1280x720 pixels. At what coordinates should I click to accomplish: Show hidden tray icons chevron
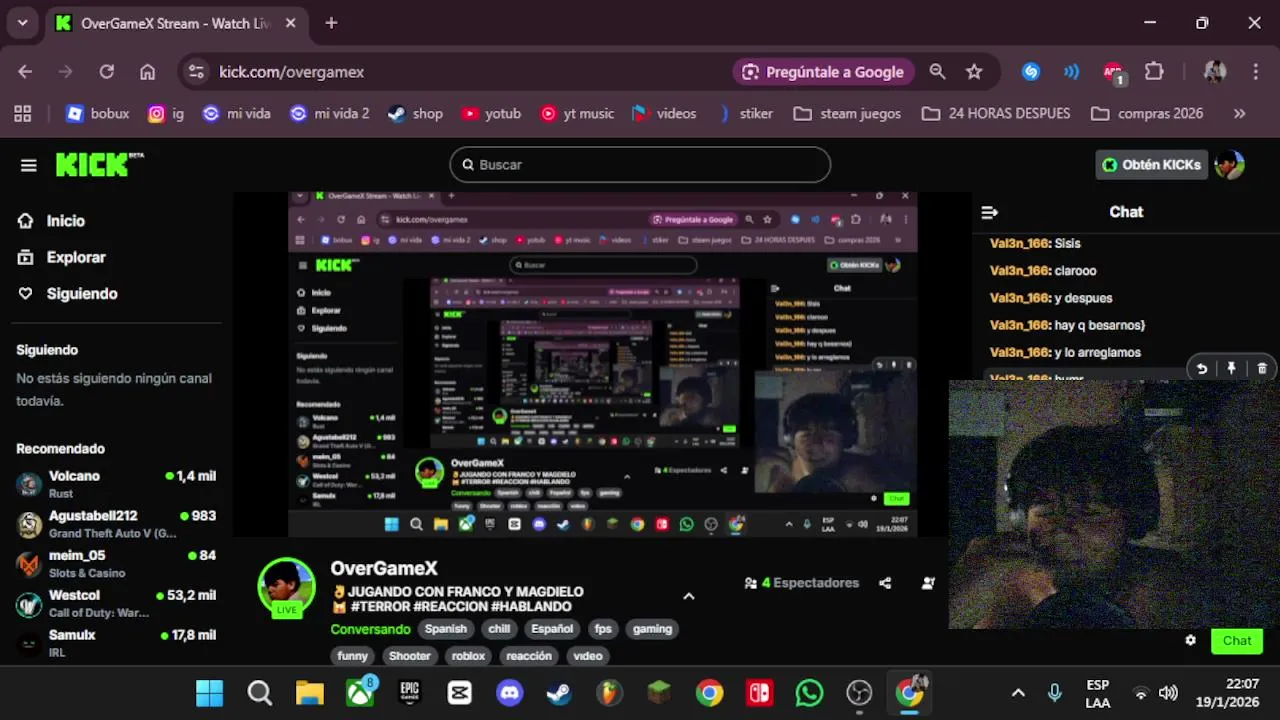[x=1018, y=693]
